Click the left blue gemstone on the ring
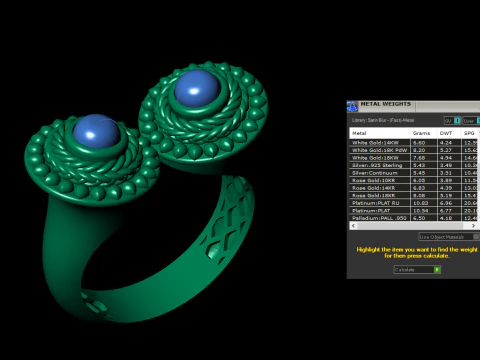The image size is (480, 360). pyautogui.click(x=96, y=131)
